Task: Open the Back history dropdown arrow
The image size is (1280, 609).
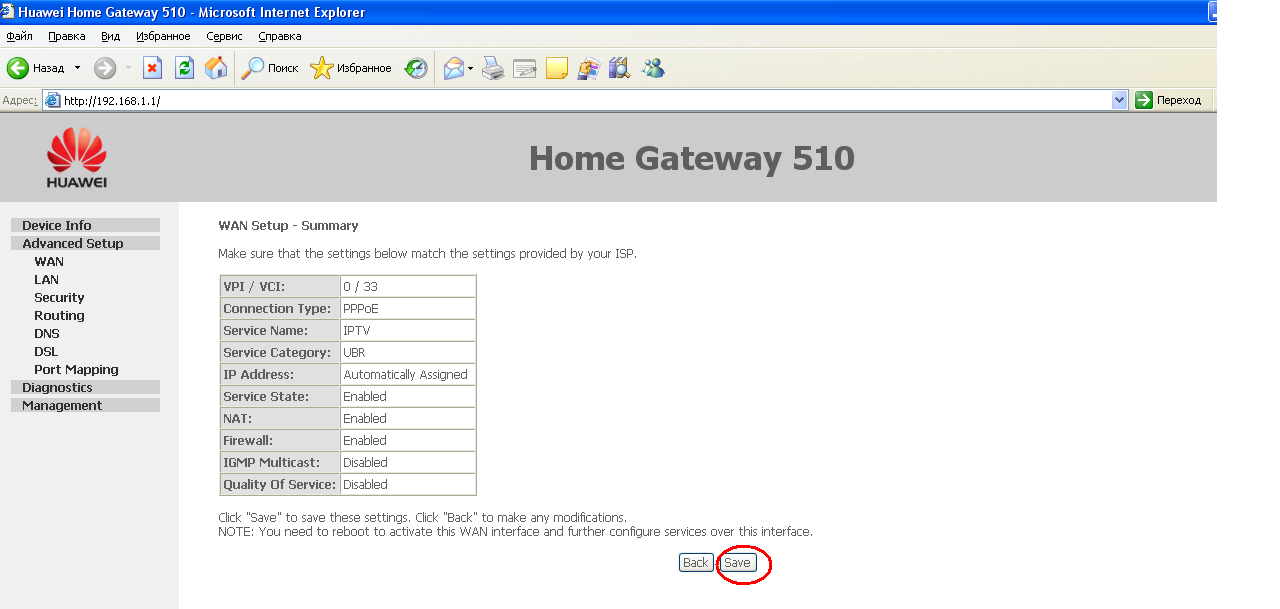Action: 77,68
